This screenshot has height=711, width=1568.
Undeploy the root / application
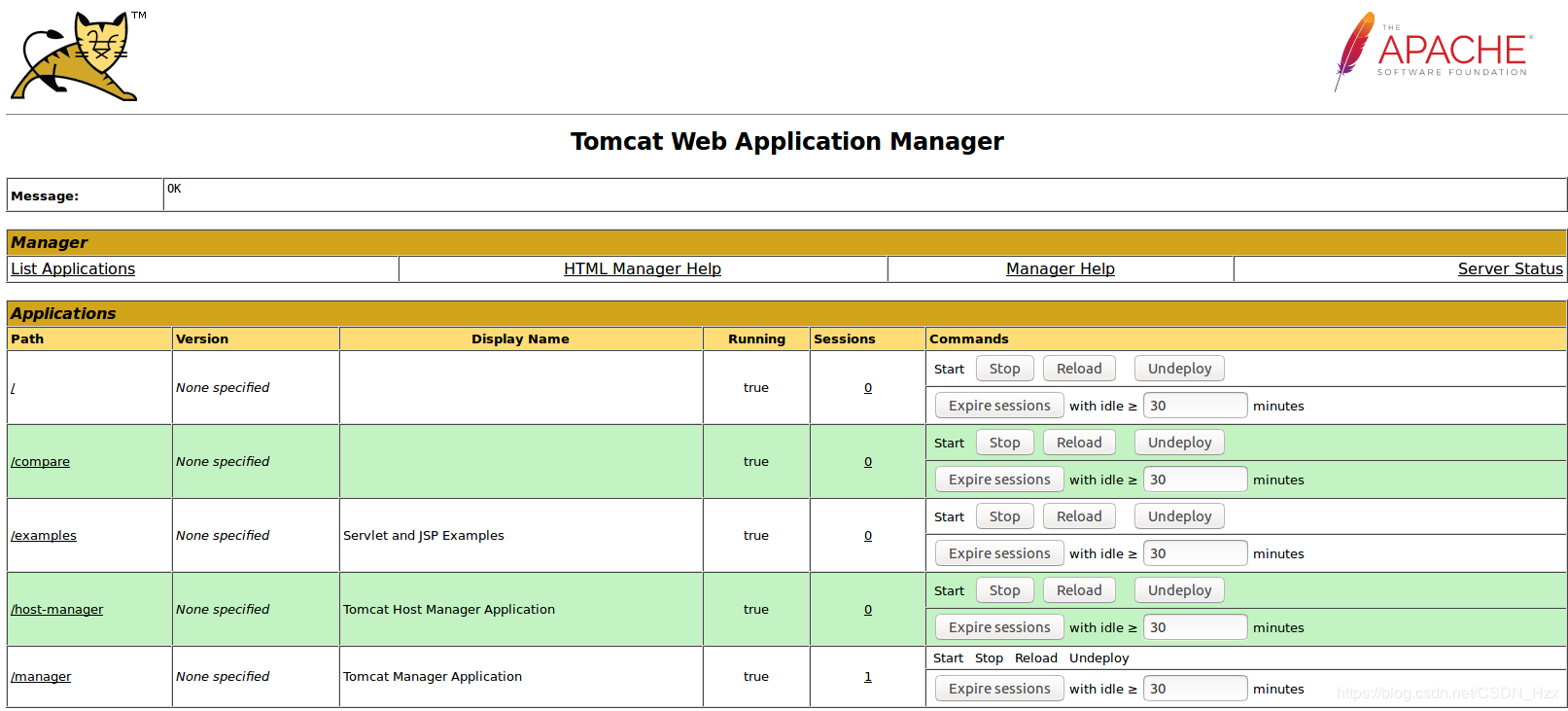pos(1179,369)
